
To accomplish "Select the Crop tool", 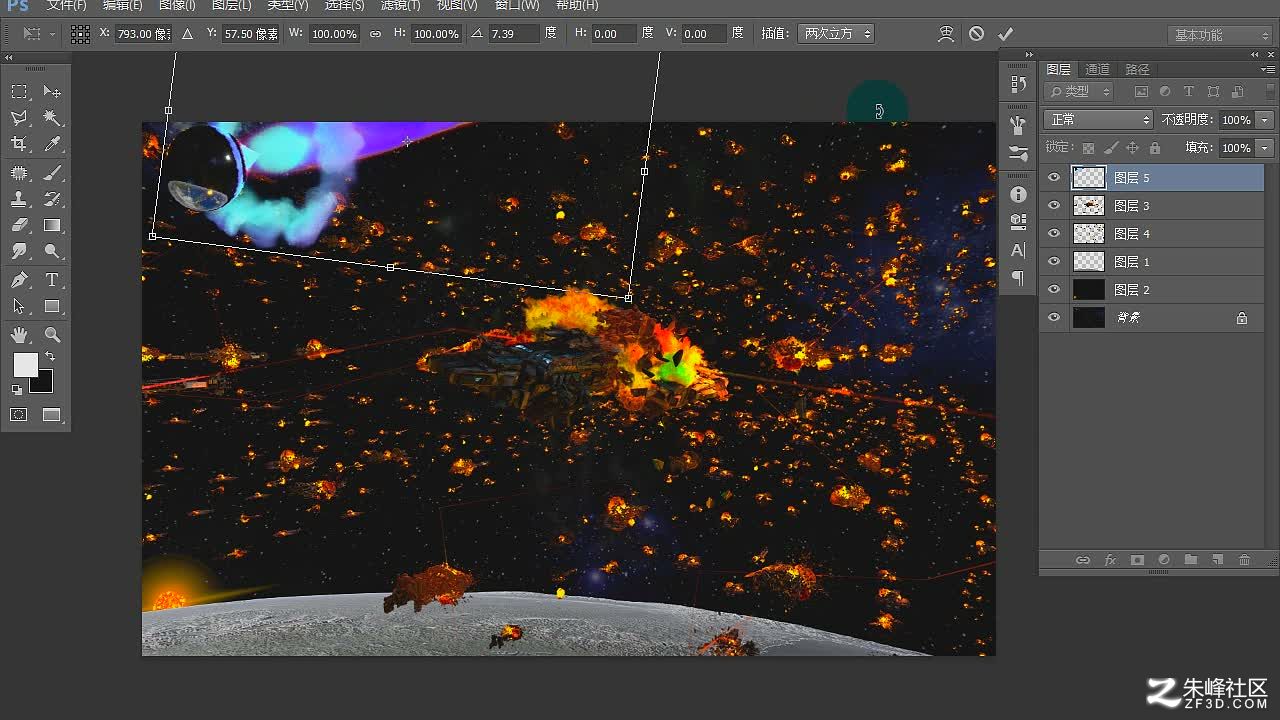I will tap(19, 145).
